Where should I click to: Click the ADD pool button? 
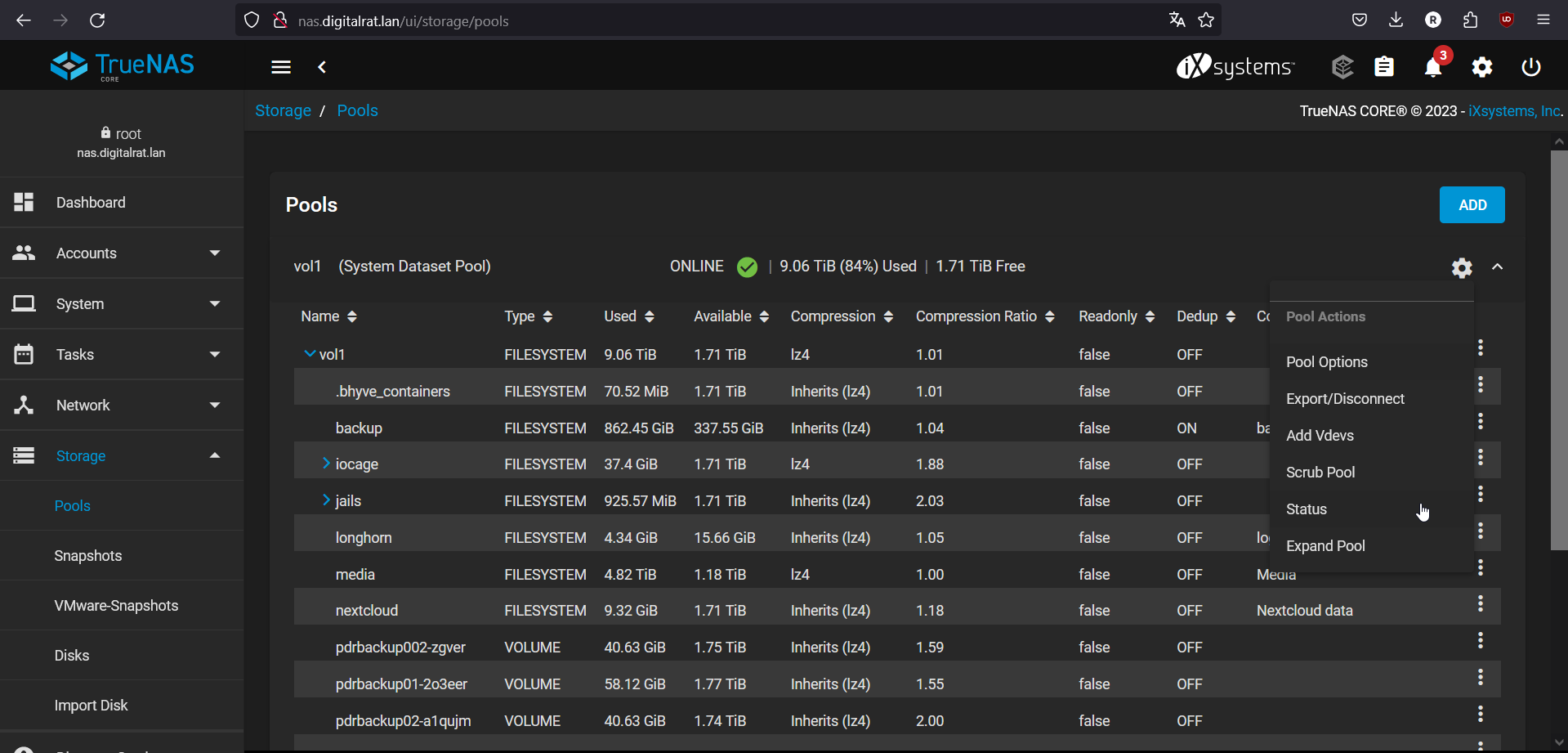(1472, 205)
